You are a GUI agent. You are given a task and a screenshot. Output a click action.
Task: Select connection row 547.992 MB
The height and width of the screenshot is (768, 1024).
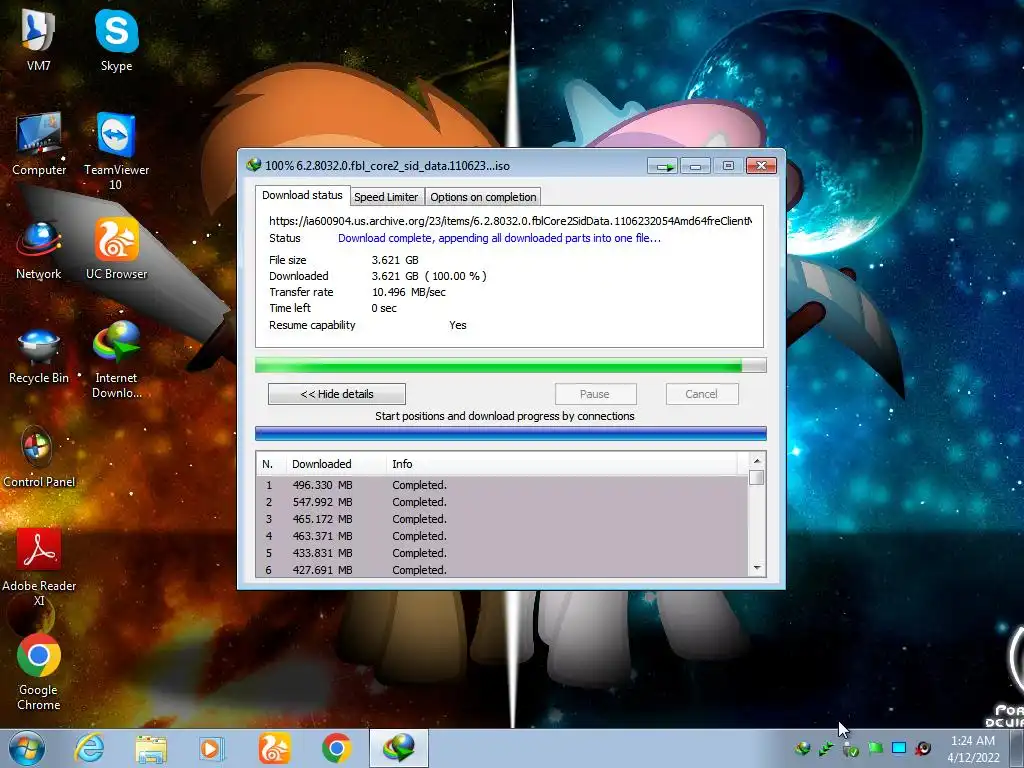502,502
